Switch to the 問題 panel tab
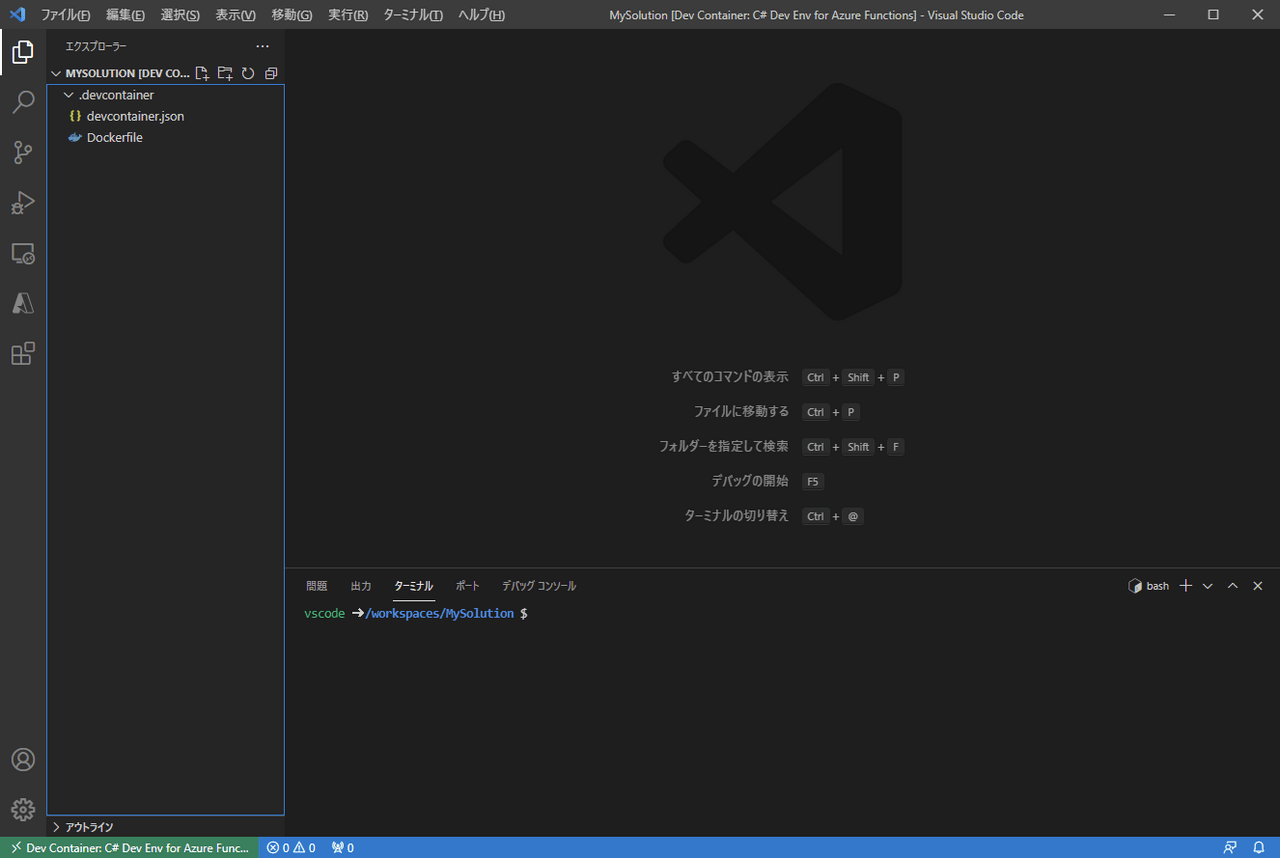 coord(316,586)
